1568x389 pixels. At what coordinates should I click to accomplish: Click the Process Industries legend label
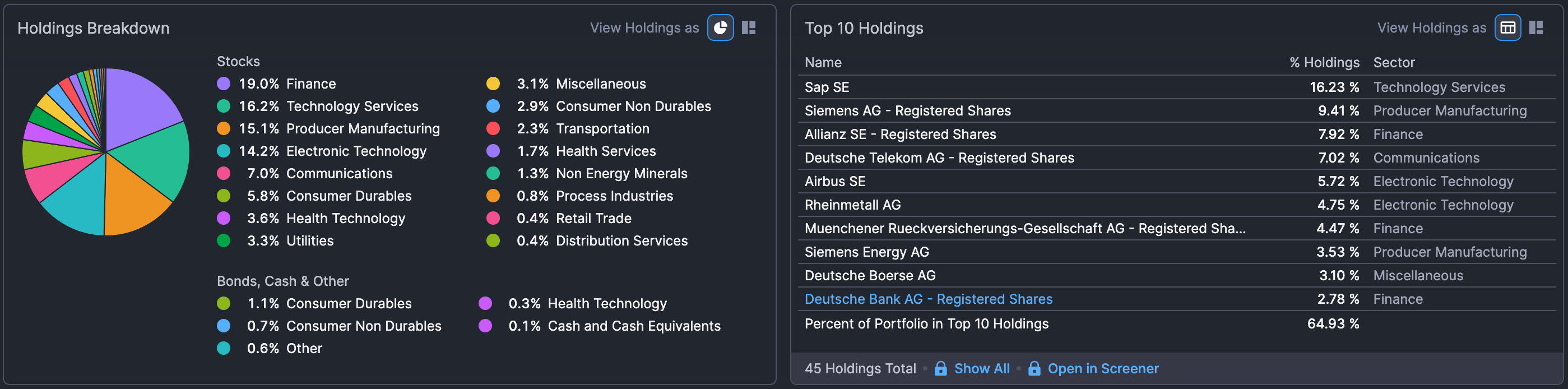click(614, 196)
